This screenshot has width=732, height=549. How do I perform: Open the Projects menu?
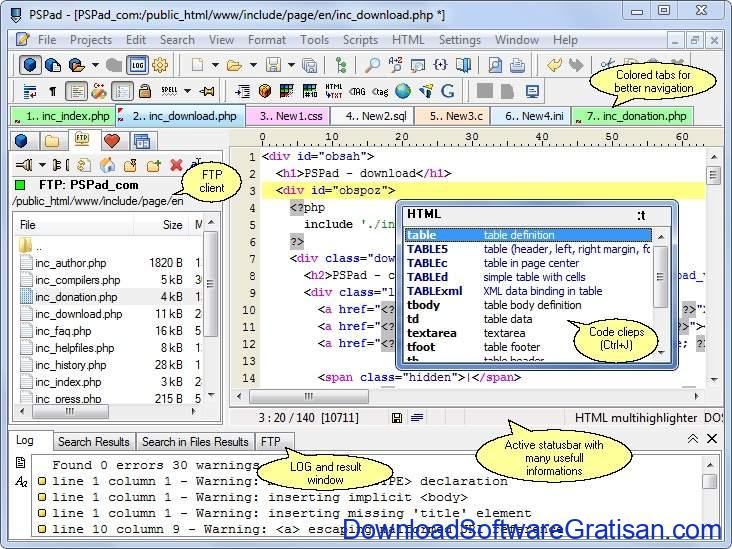(x=91, y=40)
